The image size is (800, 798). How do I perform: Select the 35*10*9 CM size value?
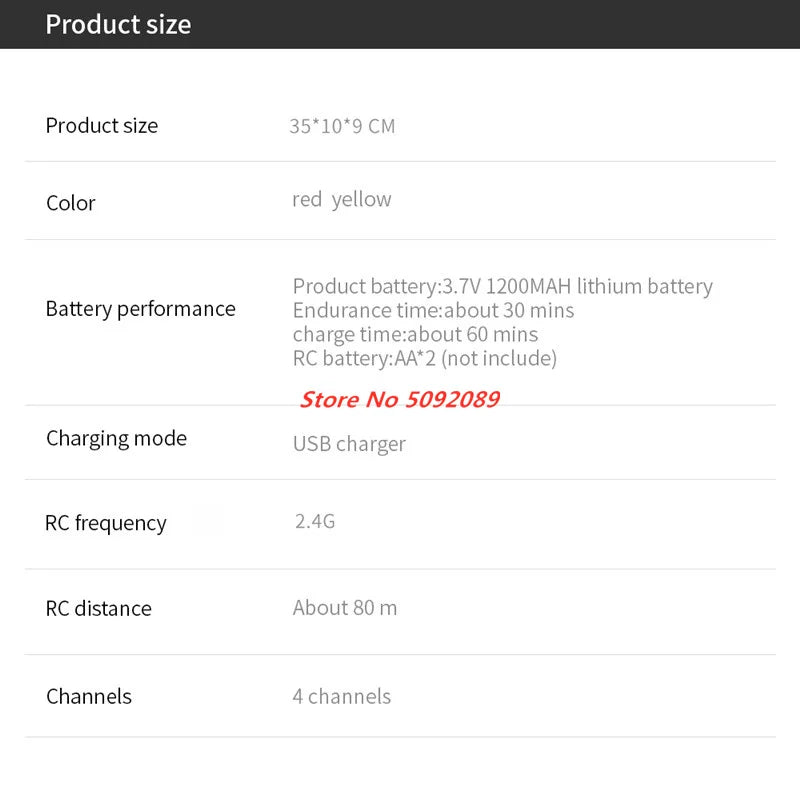pos(342,126)
